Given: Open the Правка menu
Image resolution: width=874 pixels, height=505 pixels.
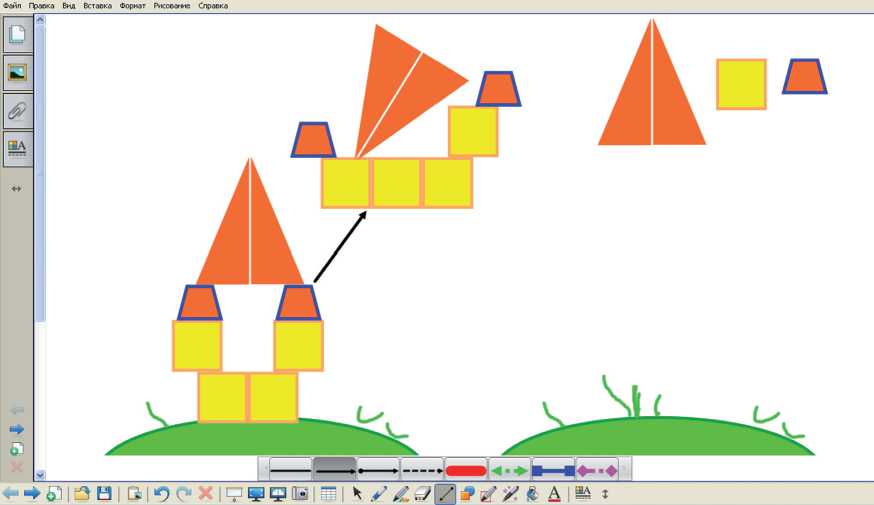Looking at the screenshot, I should coord(41,6).
